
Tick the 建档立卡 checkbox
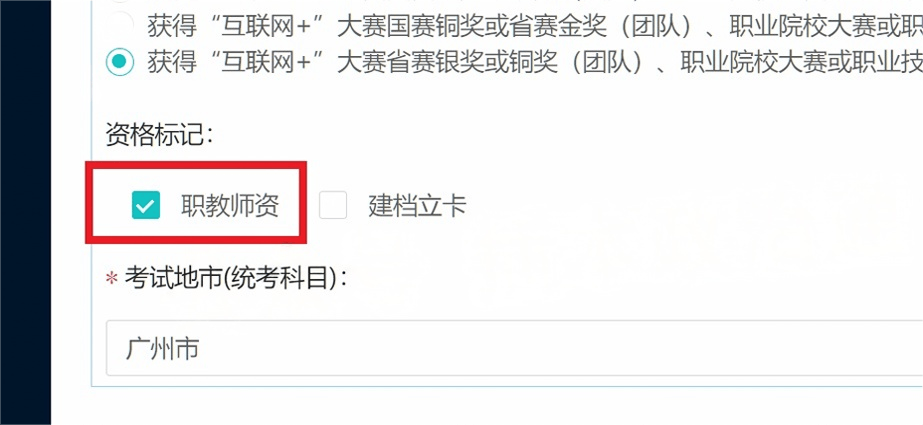pos(333,205)
